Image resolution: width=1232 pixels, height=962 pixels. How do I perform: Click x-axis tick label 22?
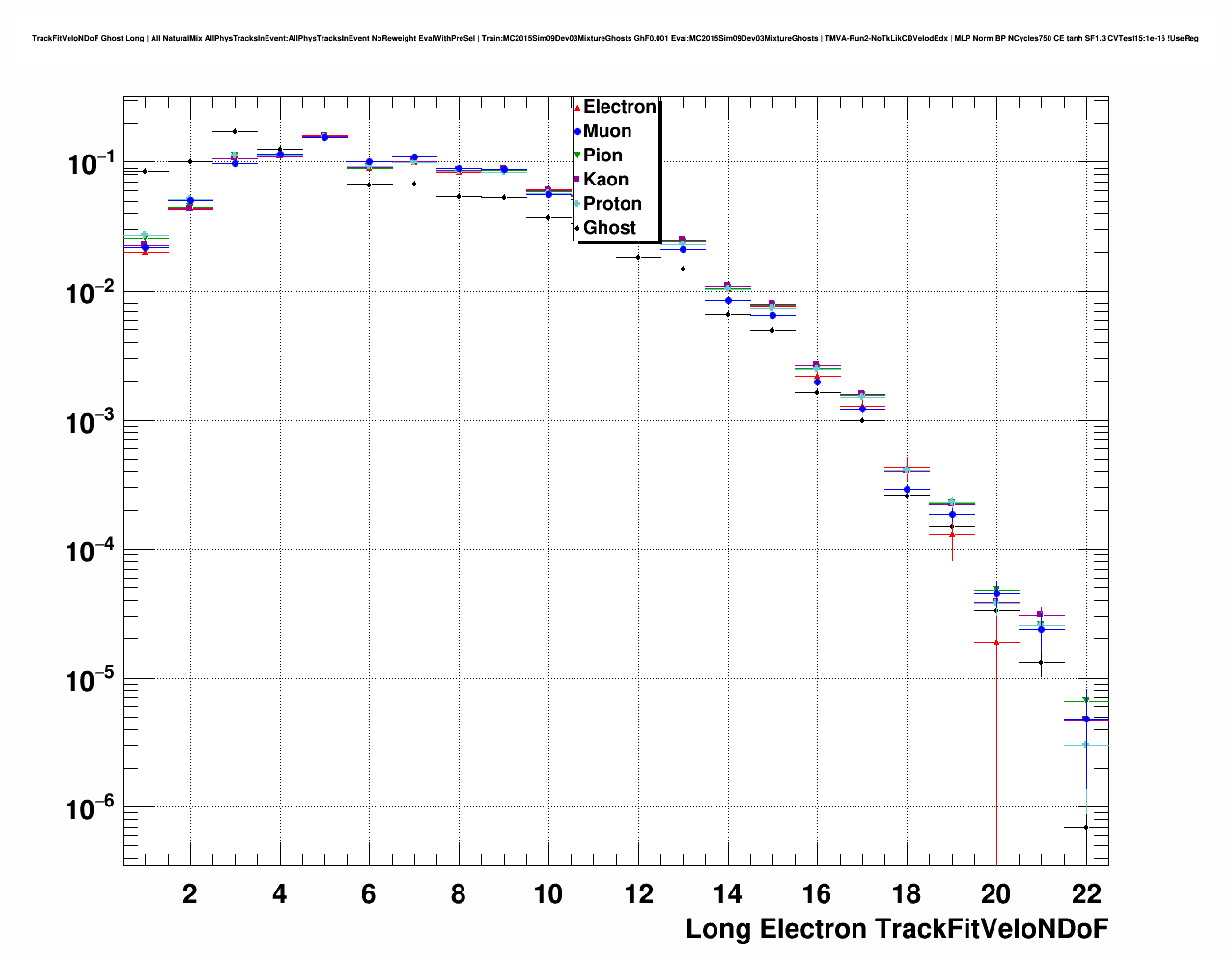click(x=1086, y=893)
